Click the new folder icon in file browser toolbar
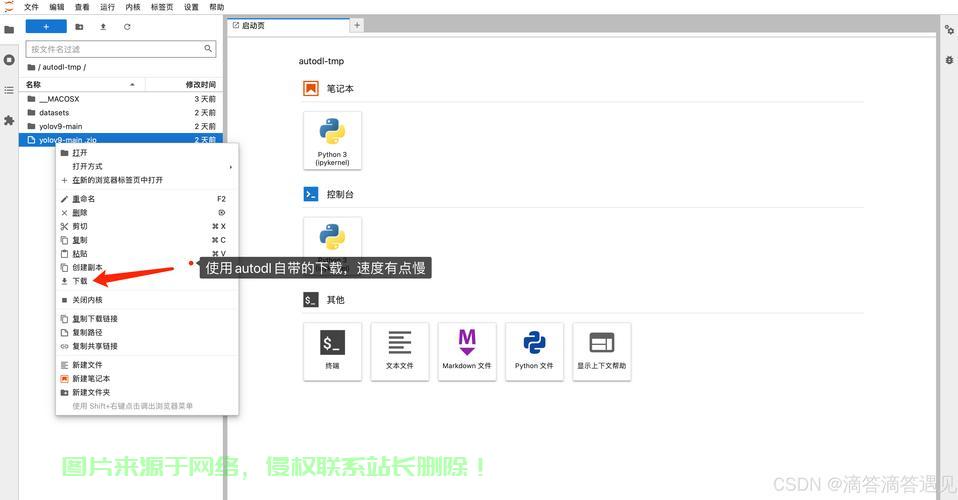This screenshot has height=500, width=958. [79, 27]
